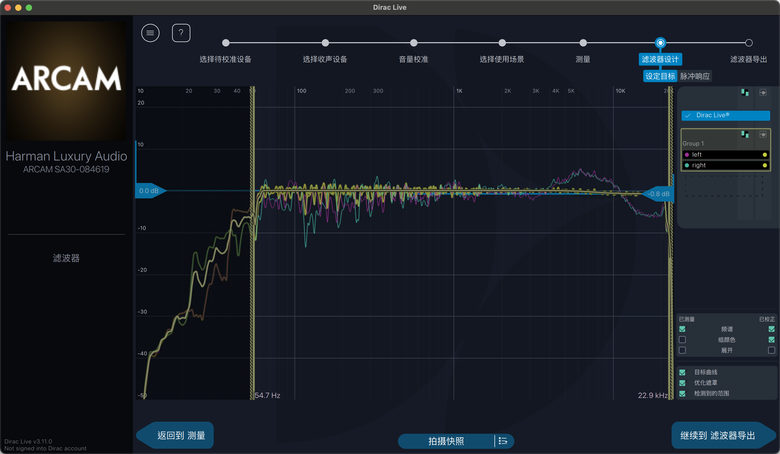Click Group 1 label
The height and width of the screenshot is (454, 780).
[x=693, y=144]
